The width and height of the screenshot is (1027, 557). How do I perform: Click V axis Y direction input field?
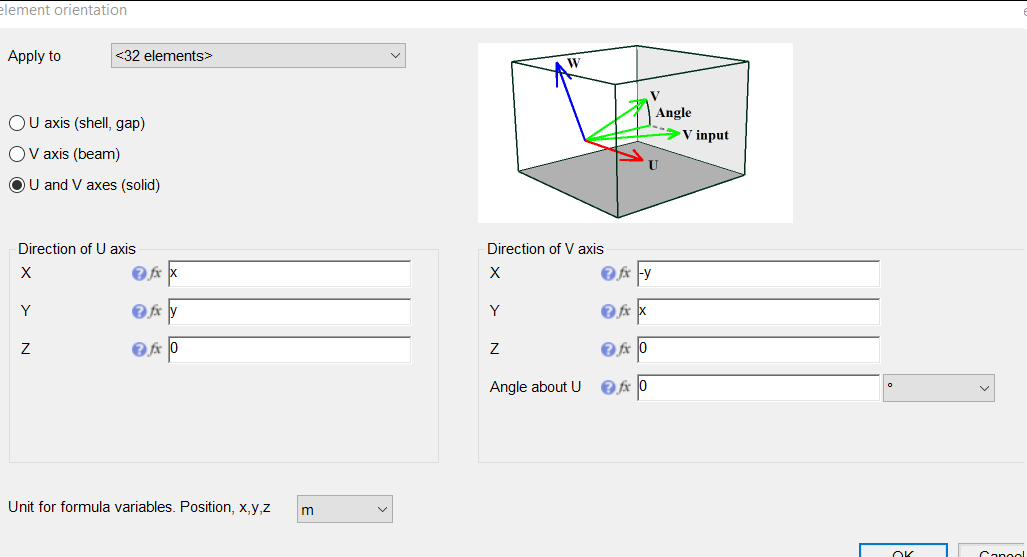coord(758,312)
